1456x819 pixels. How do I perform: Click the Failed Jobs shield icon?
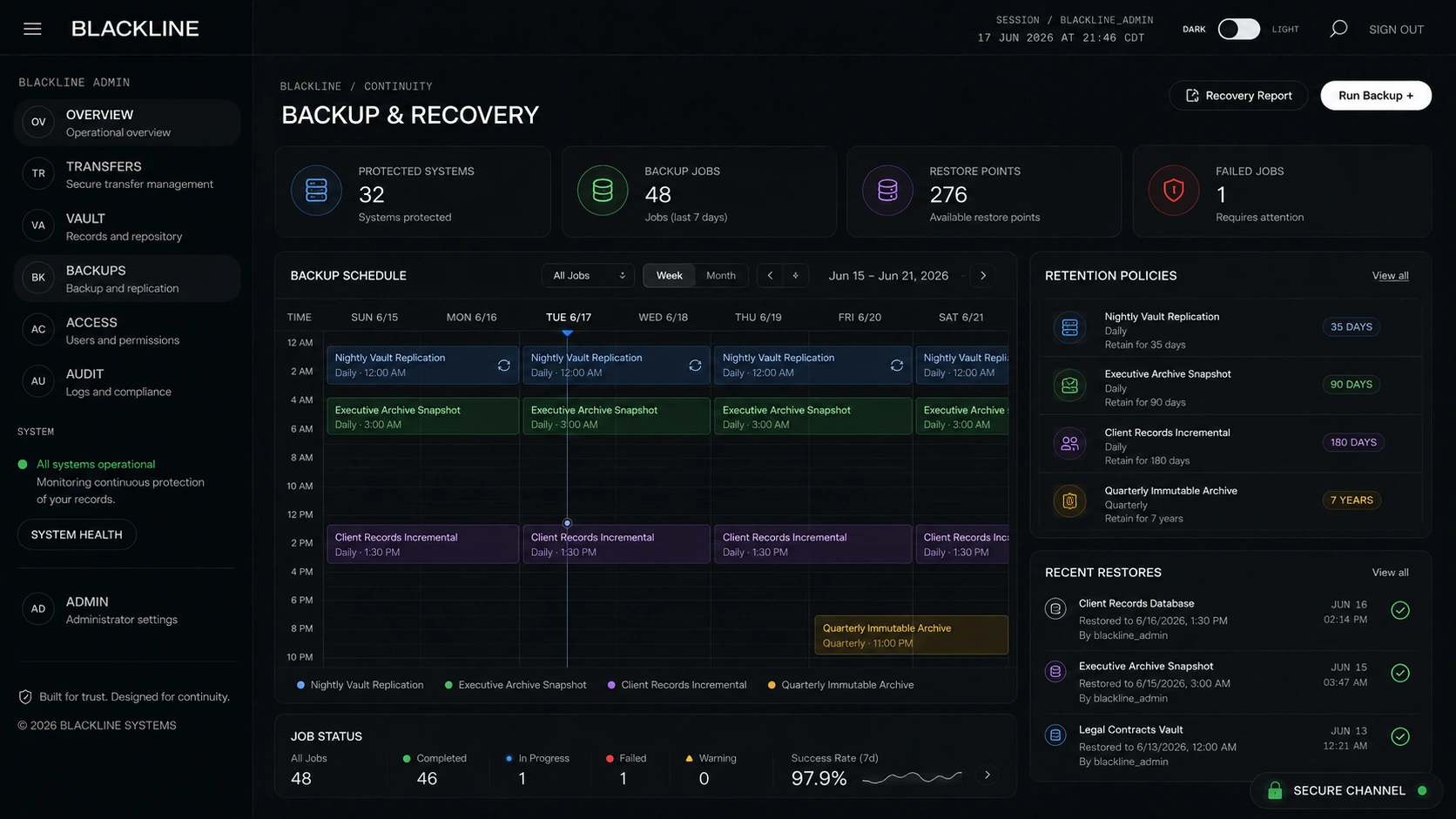click(x=1174, y=191)
